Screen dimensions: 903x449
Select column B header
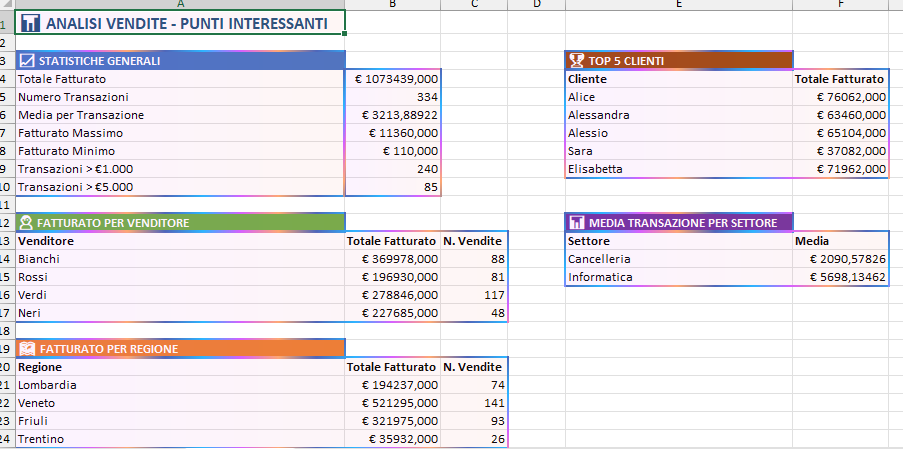392,4
